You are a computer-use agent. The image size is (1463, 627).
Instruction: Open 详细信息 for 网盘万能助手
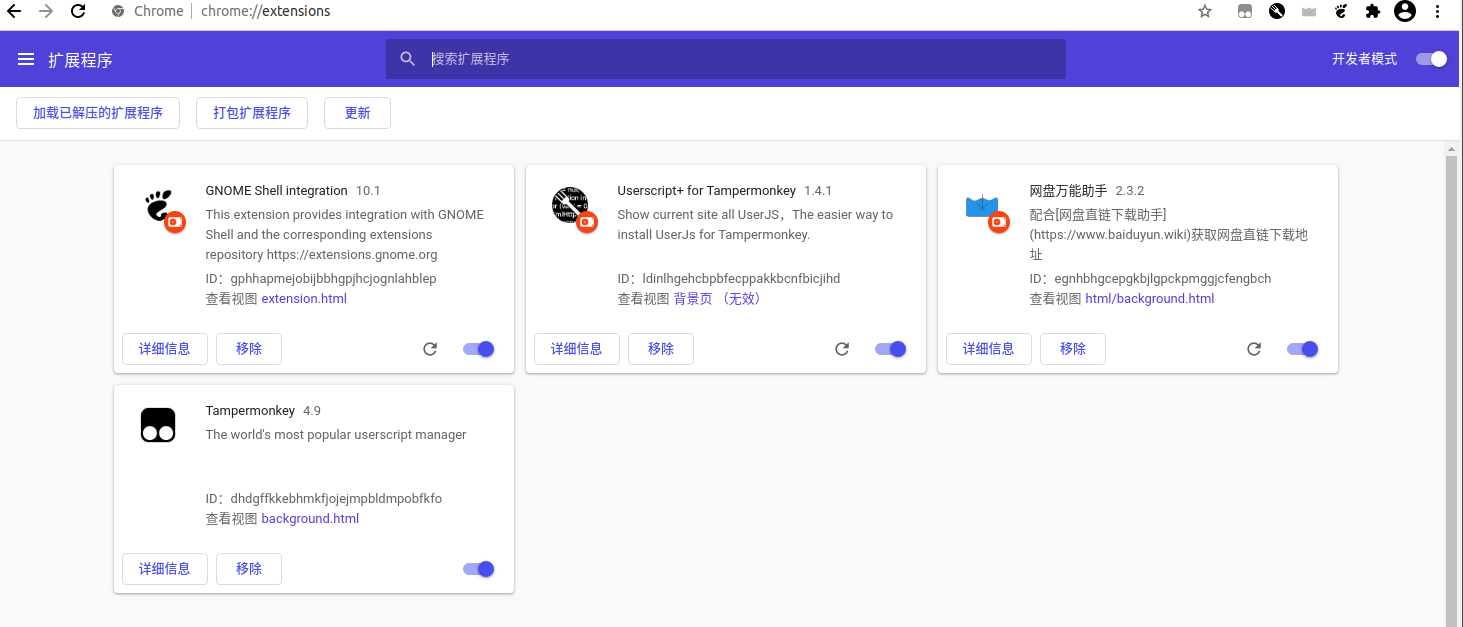coord(989,349)
